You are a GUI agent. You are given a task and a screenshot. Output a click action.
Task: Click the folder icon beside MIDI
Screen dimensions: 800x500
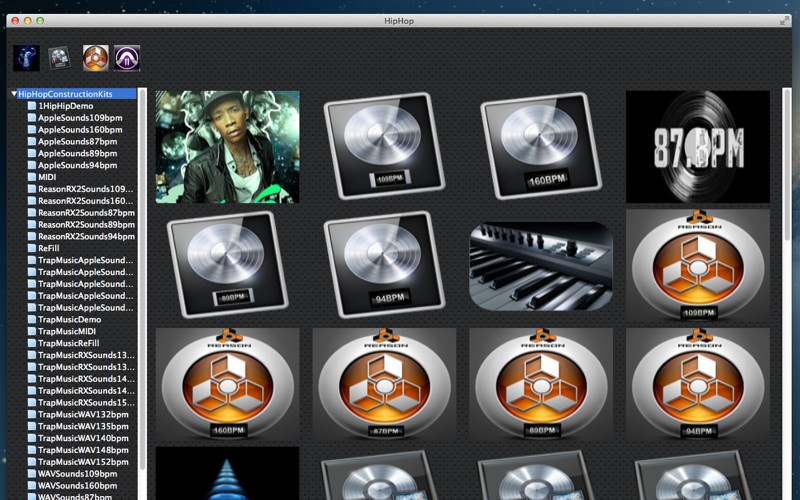tap(32, 177)
